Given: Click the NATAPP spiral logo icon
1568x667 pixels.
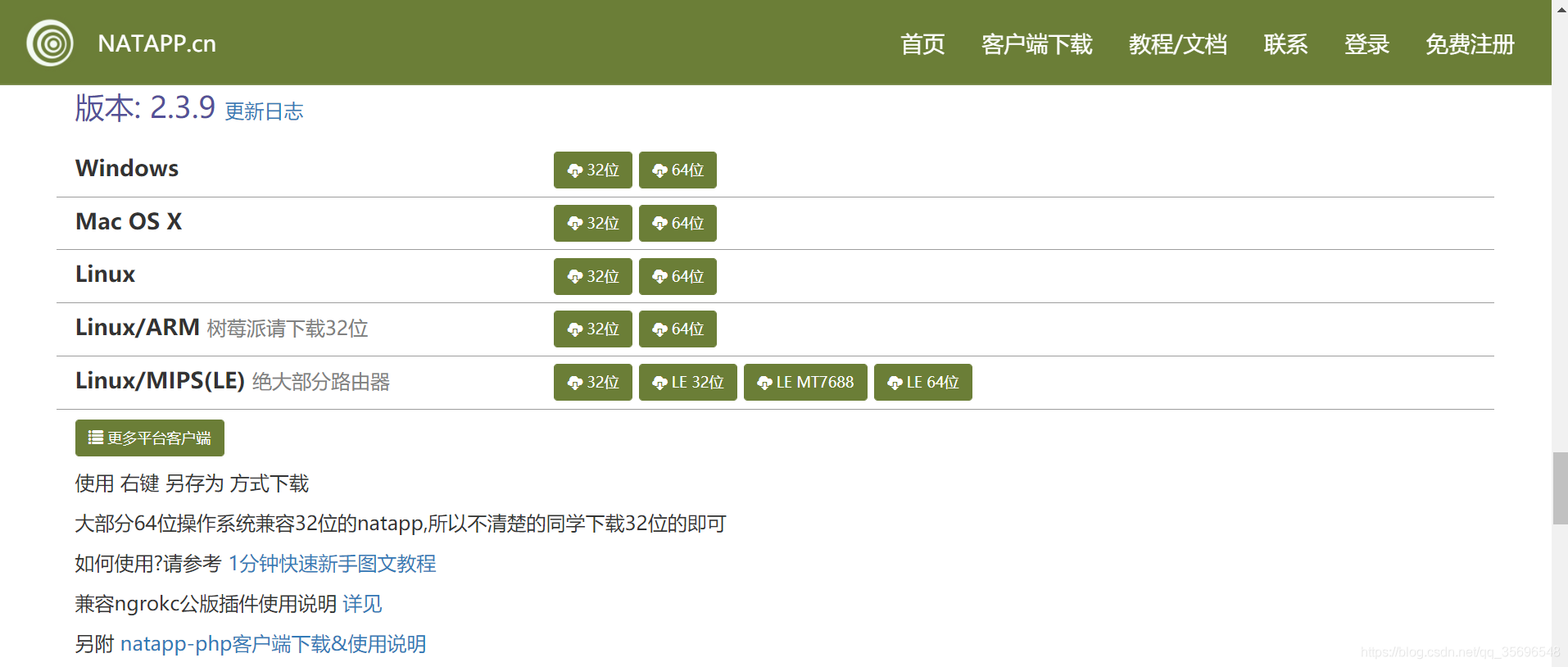Looking at the screenshot, I should click(x=50, y=43).
